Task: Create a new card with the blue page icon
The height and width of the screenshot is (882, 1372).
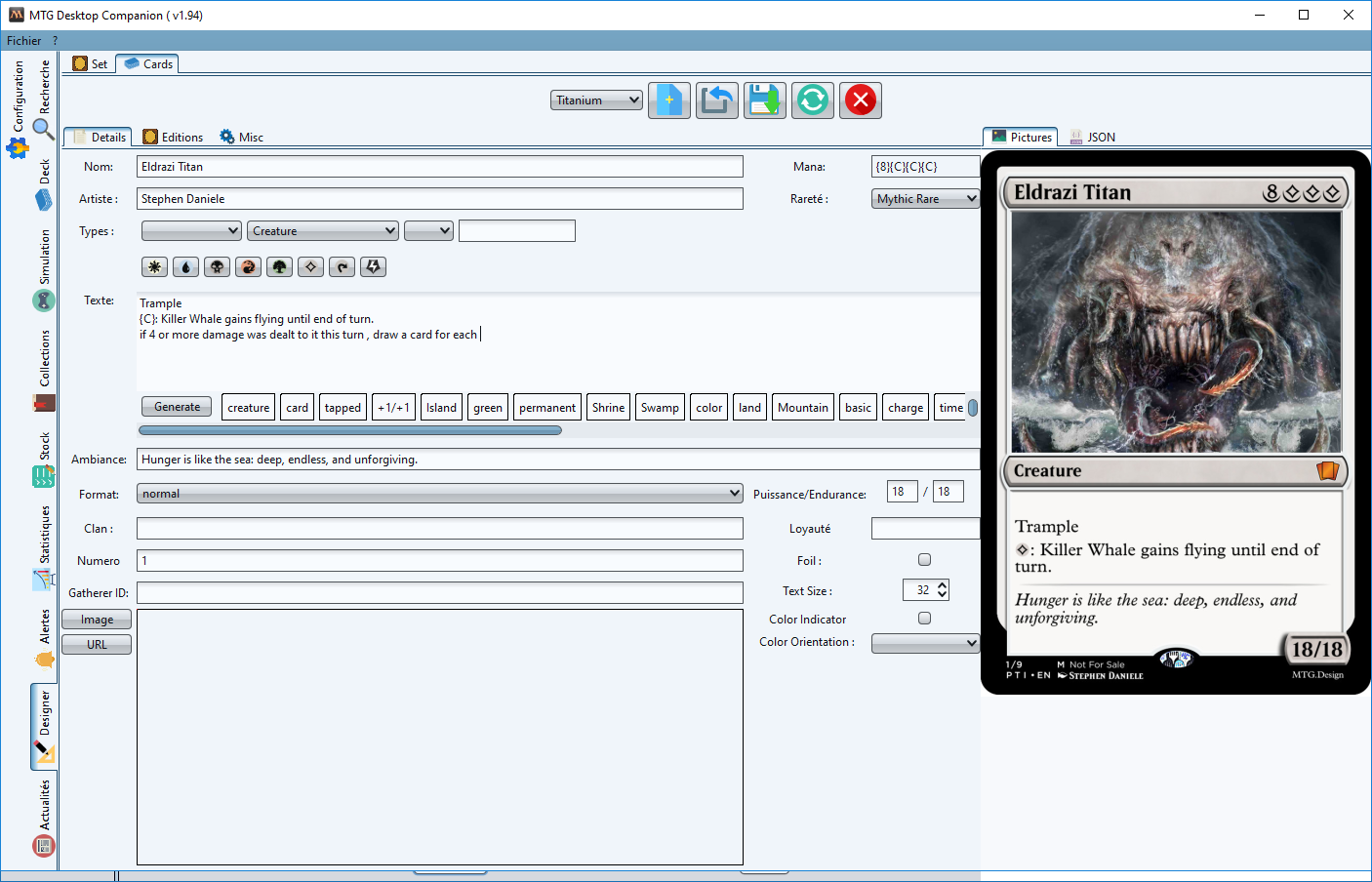Action: click(669, 100)
